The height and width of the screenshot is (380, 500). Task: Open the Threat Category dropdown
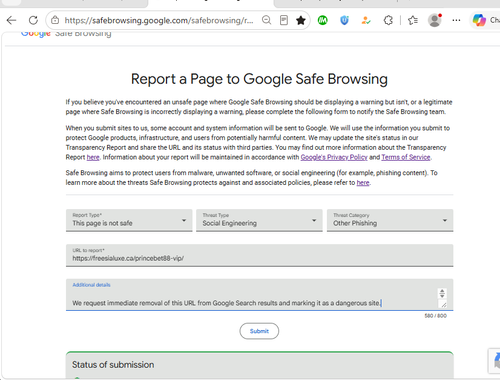pyautogui.click(x=390, y=220)
